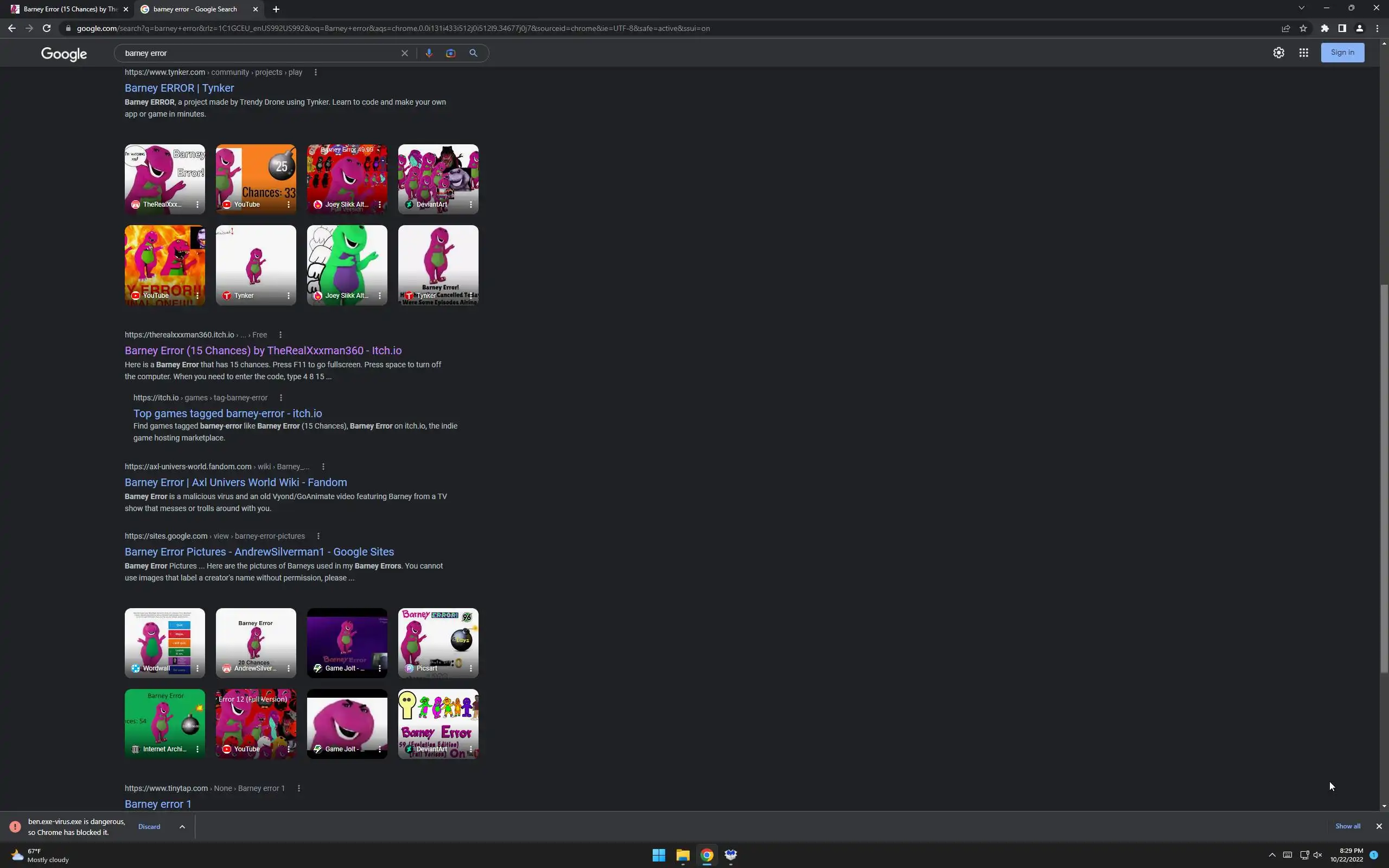Show hidden system tray icons

1272,855
